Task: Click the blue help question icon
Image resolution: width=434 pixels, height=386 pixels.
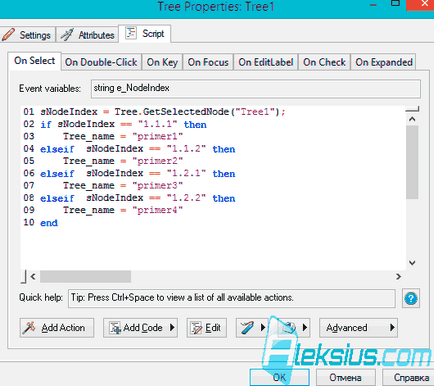Action: coord(411,298)
